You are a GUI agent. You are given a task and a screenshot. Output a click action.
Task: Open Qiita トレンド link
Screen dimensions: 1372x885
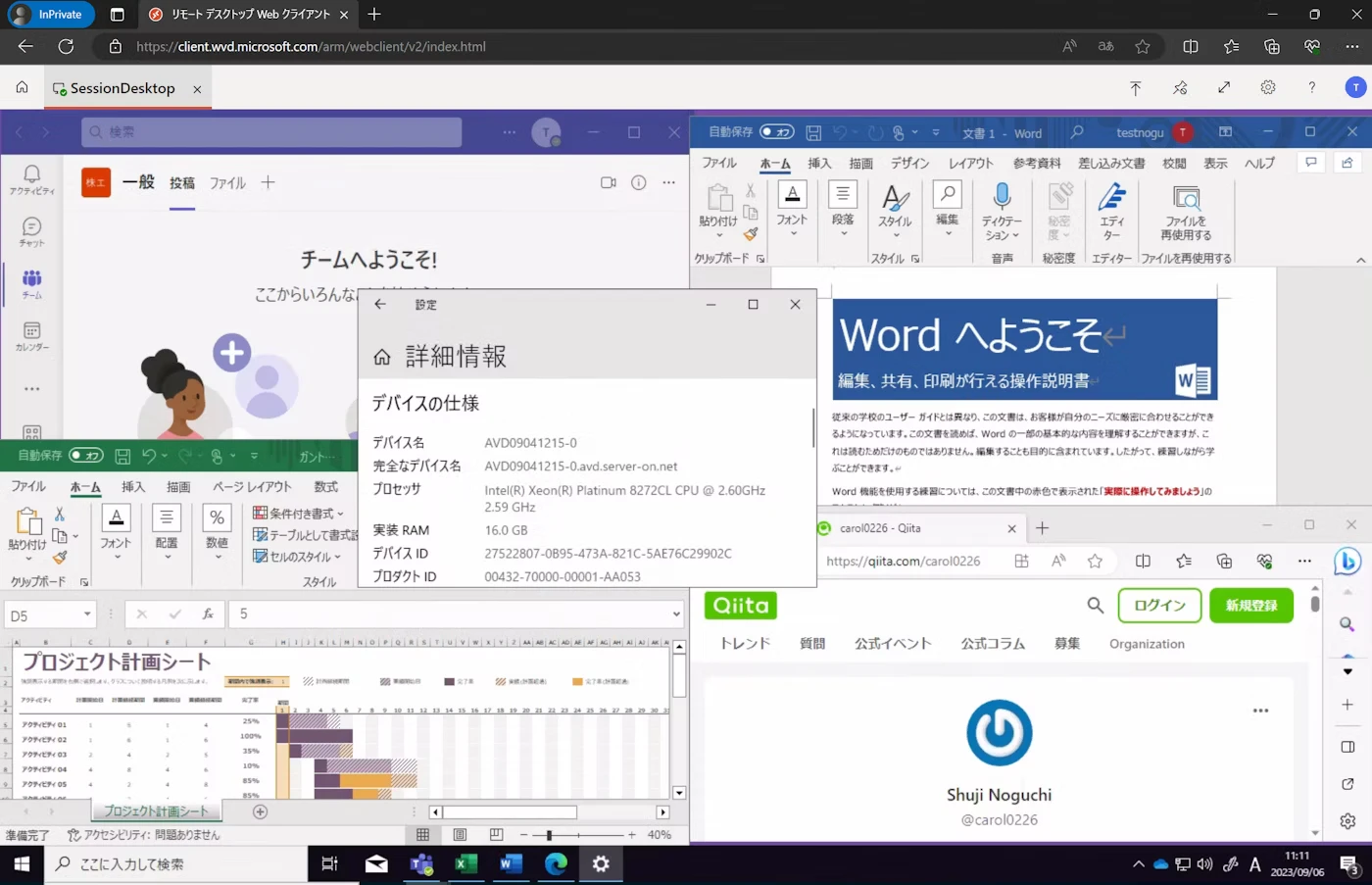point(745,644)
